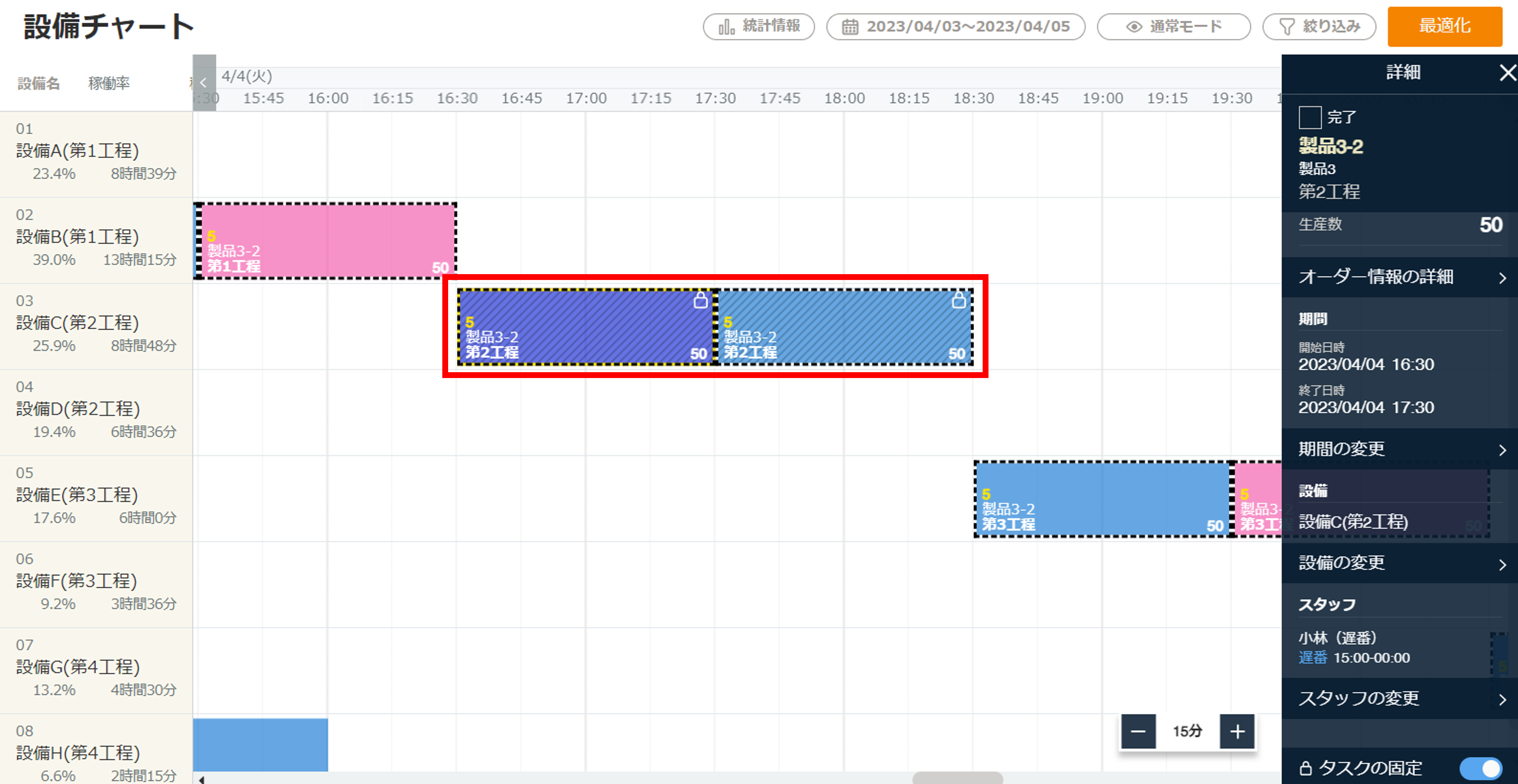This screenshot has width=1518, height=784.
Task: Click the lock icon on the light blue 第2工程 task
Action: 959,300
